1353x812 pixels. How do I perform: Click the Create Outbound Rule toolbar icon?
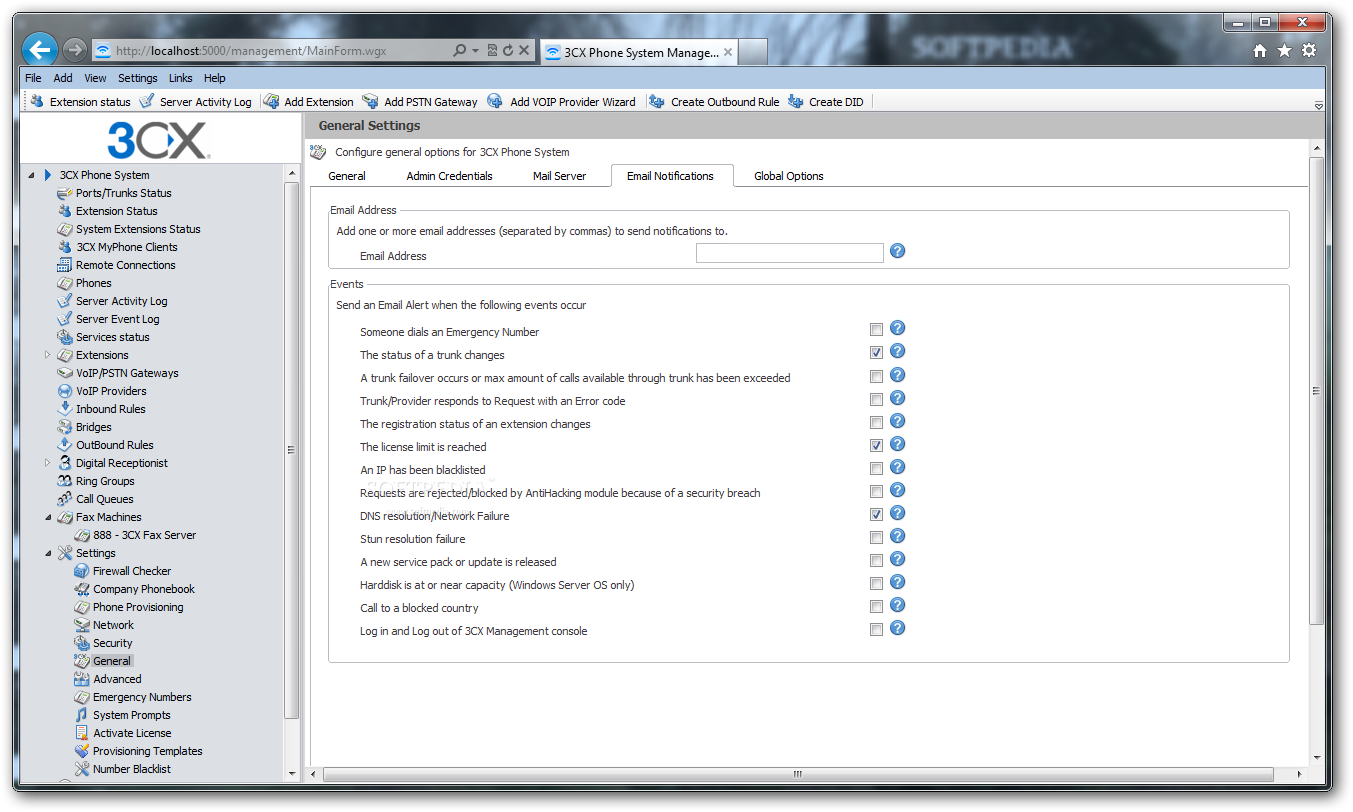click(657, 101)
